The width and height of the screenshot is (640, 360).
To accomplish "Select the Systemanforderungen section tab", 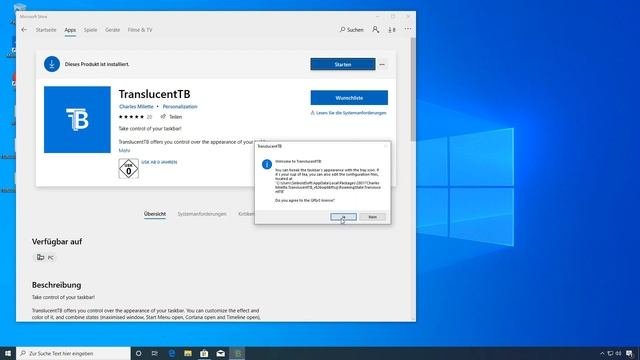I will [x=202, y=214].
